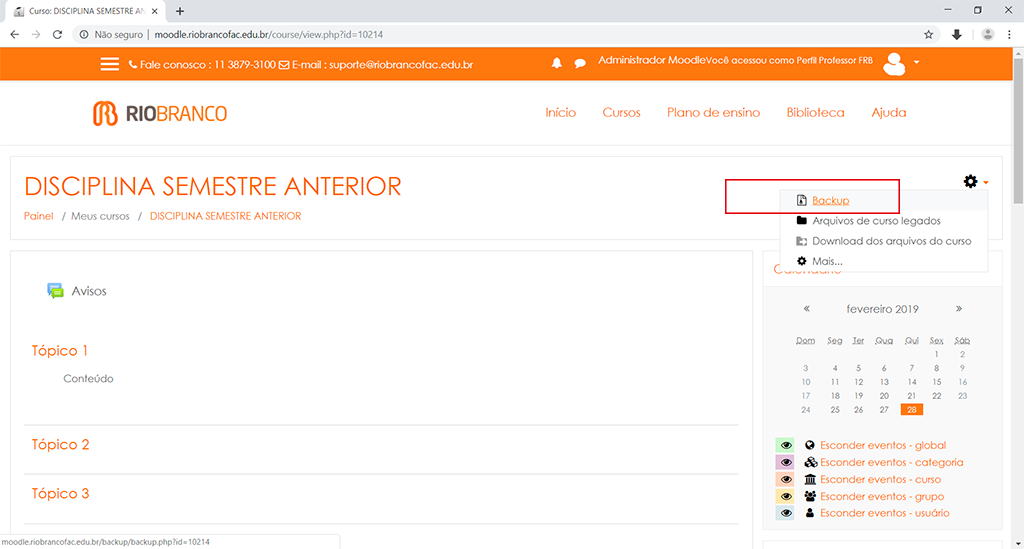
Task: Click the Rio Branco logo
Action: click(160, 114)
